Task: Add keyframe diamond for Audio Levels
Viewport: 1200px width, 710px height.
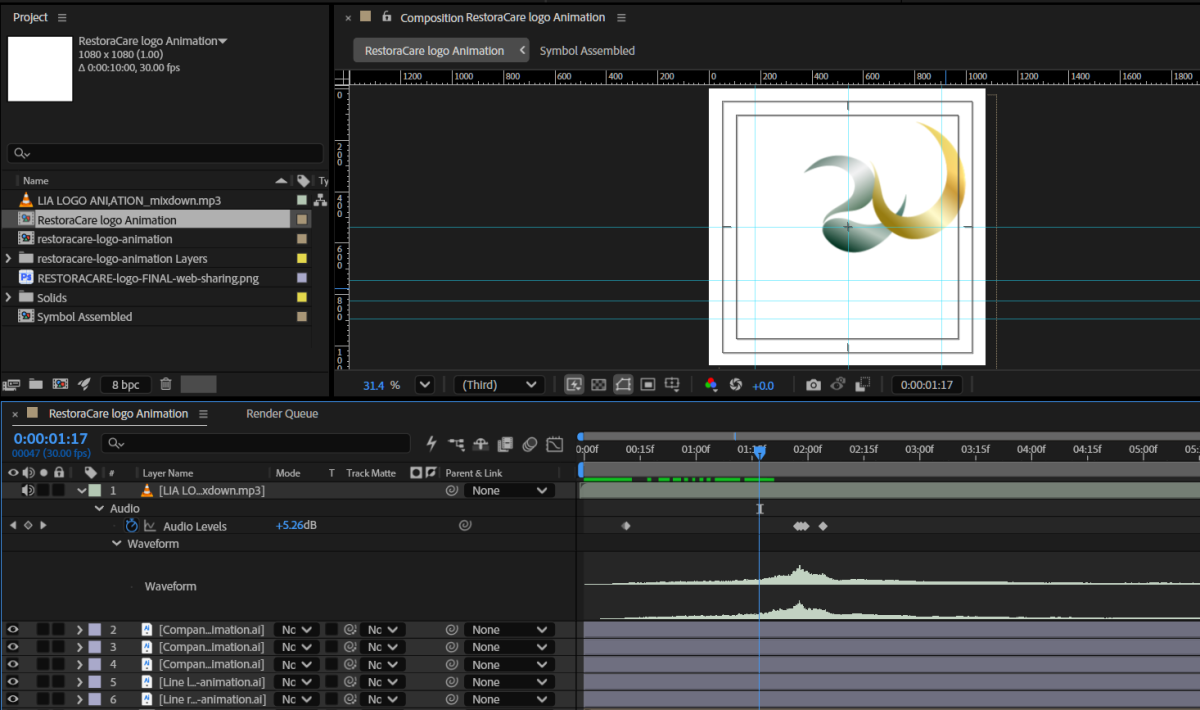Action: tap(28, 525)
